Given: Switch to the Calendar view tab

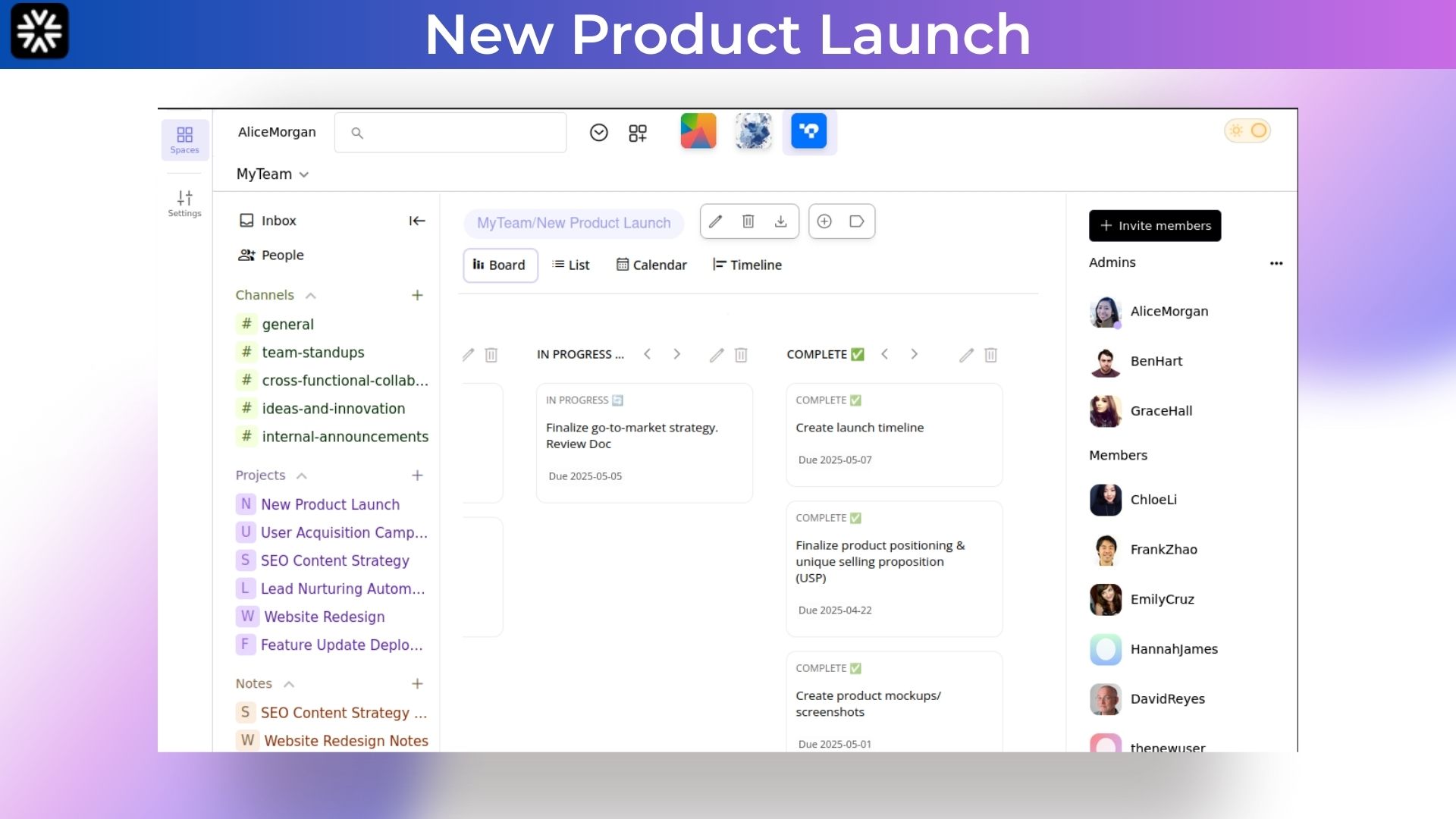Looking at the screenshot, I should point(651,265).
